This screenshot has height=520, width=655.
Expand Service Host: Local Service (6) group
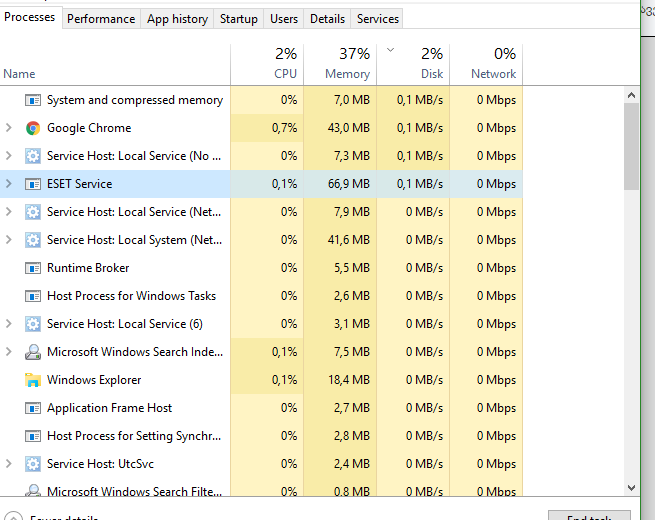click(x=9, y=324)
